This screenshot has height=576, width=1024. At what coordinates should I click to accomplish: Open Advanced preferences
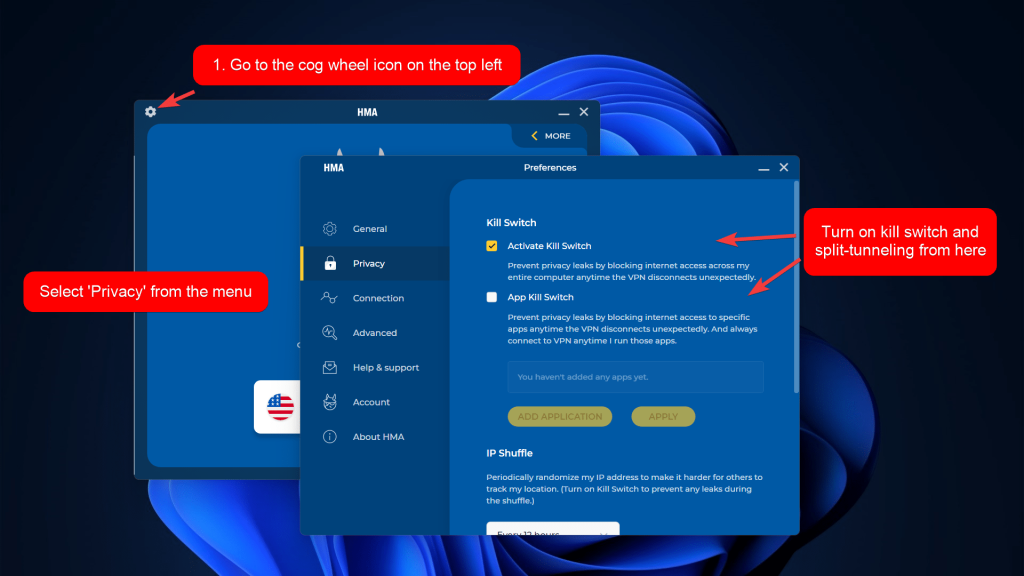pyautogui.click(x=376, y=332)
